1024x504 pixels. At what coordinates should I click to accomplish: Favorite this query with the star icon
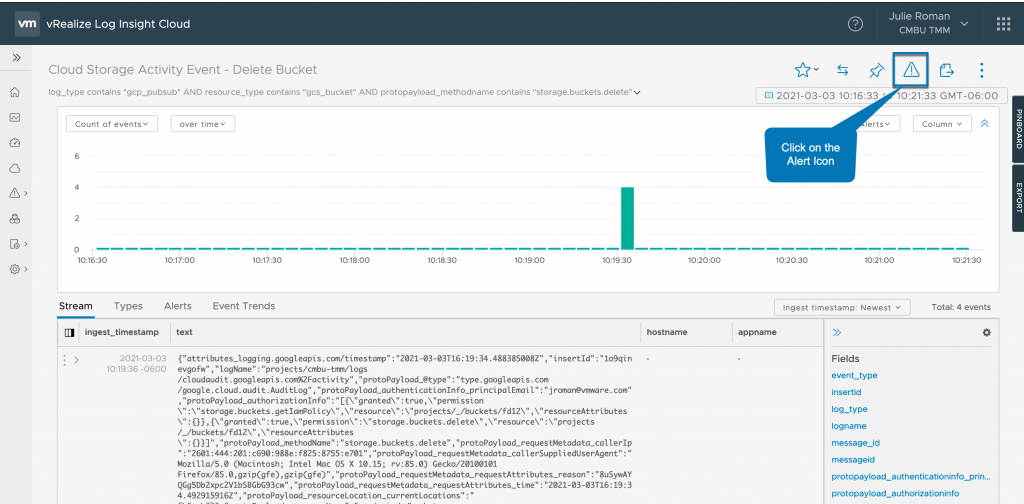[x=802, y=70]
